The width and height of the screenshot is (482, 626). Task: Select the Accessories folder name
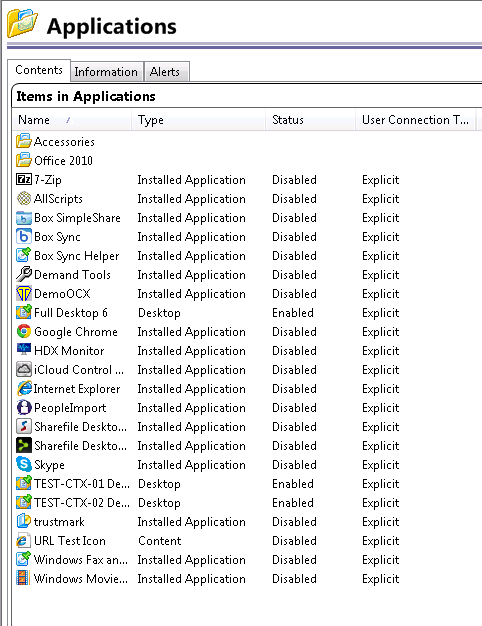pyautogui.click(x=64, y=142)
